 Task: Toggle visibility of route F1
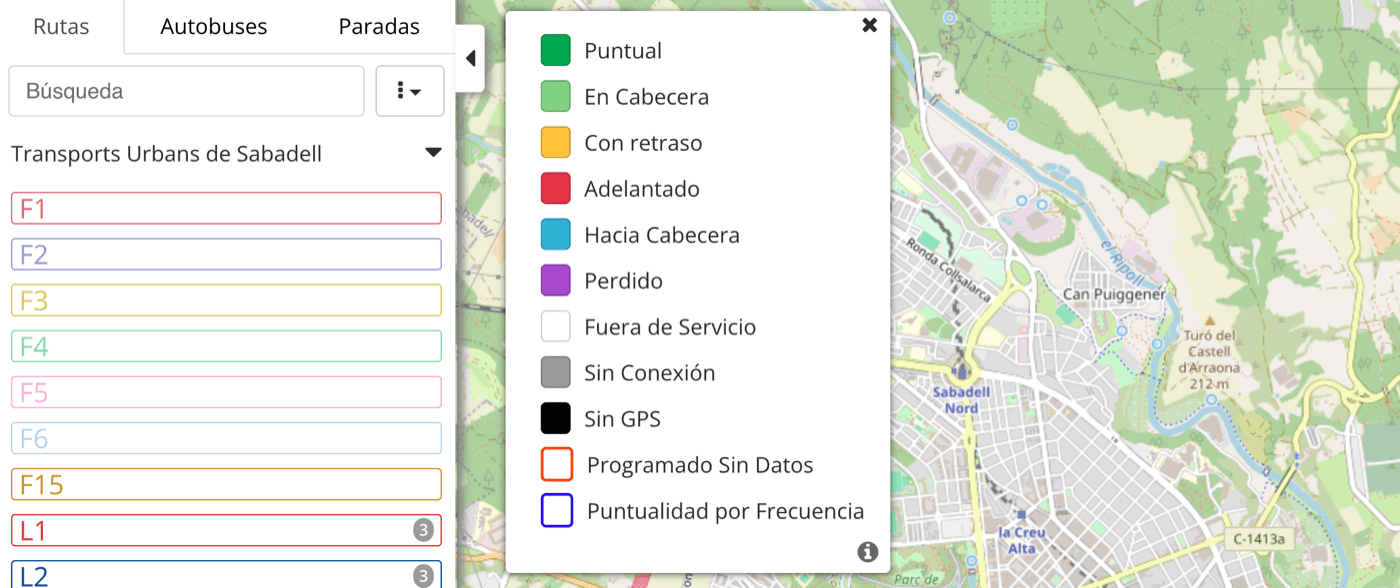coord(226,208)
